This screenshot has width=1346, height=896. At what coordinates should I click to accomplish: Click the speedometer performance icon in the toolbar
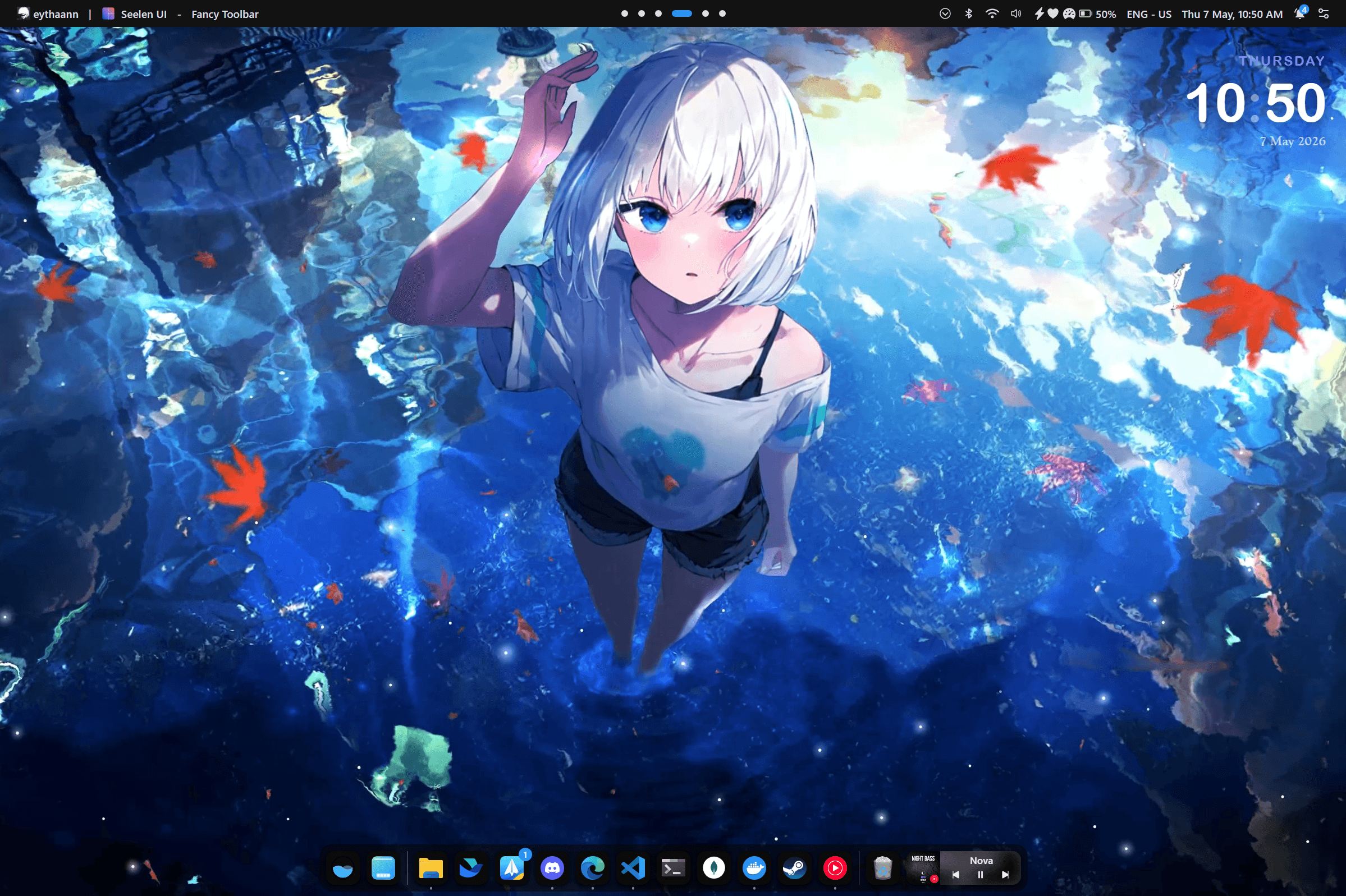[x=1069, y=13]
